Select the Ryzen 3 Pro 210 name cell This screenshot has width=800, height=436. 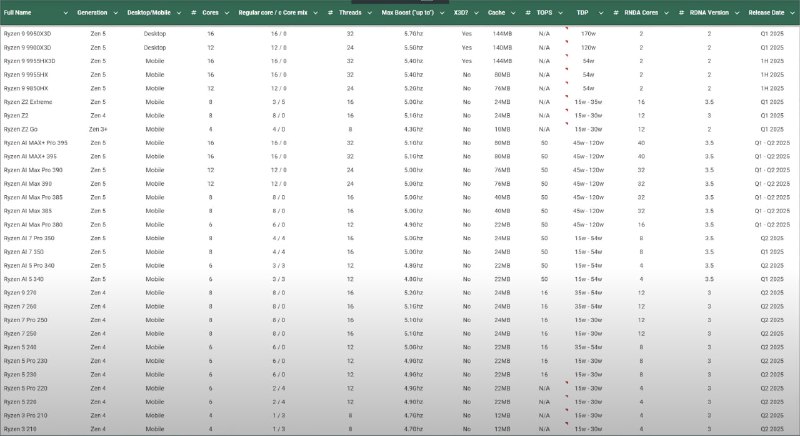click(26, 416)
